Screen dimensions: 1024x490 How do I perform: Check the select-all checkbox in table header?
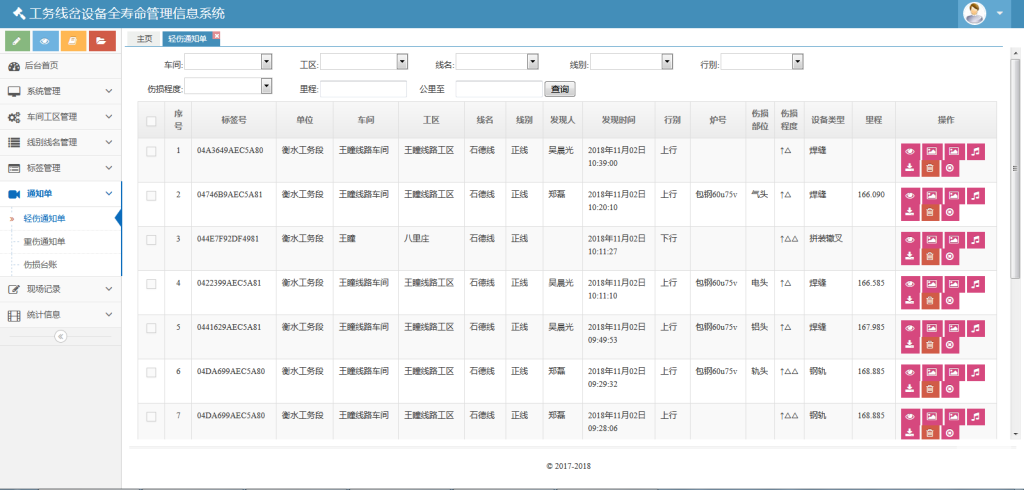point(151,121)
